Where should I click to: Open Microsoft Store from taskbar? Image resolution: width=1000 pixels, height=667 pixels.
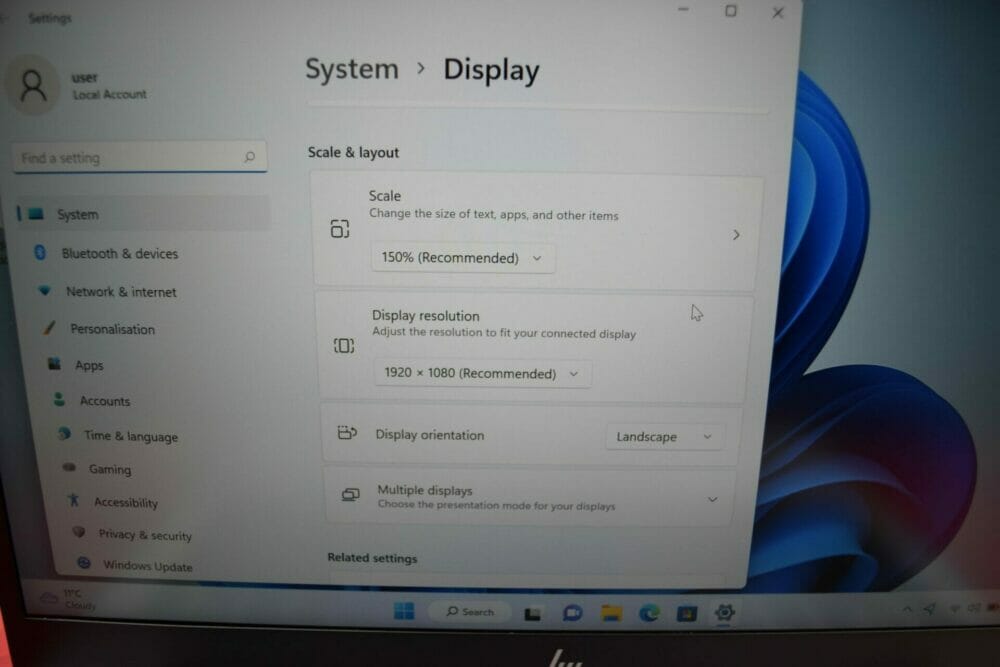click(687, 613)
